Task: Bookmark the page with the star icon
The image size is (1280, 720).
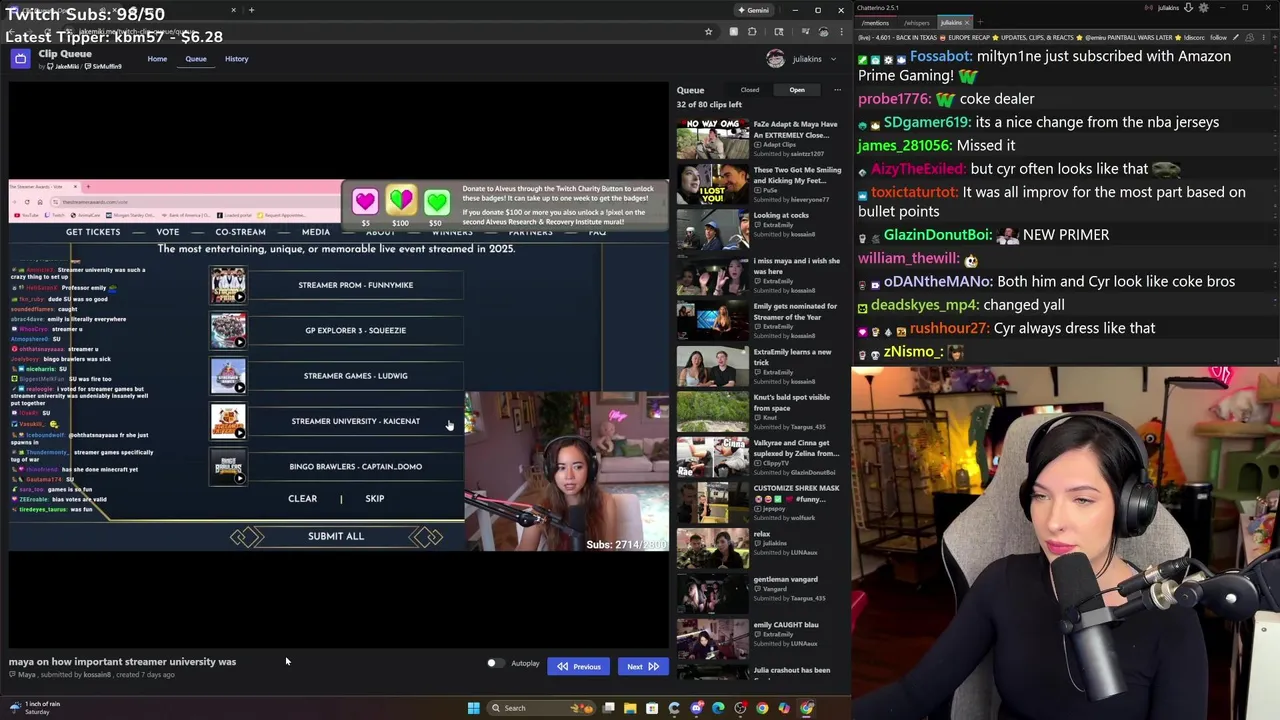Action: click(x=708, y=32)
